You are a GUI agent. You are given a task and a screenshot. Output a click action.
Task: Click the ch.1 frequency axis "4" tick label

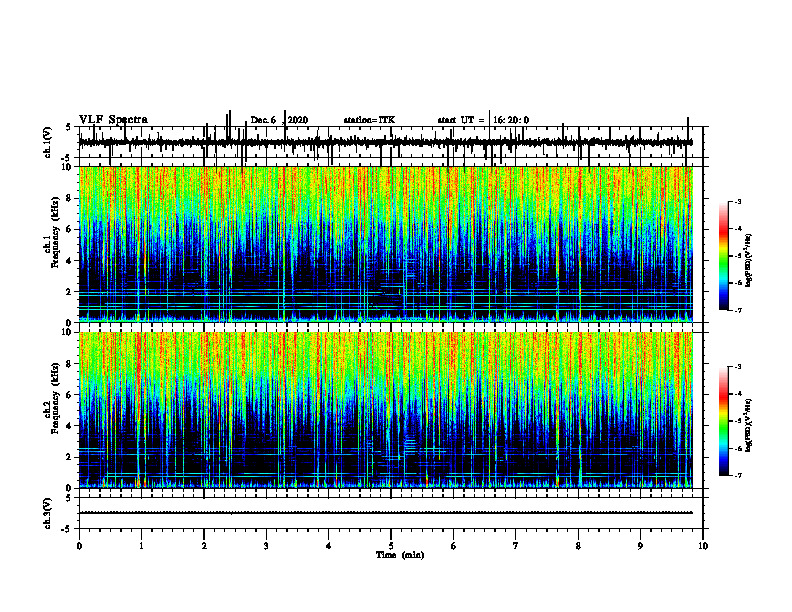(x=69, y=261)
